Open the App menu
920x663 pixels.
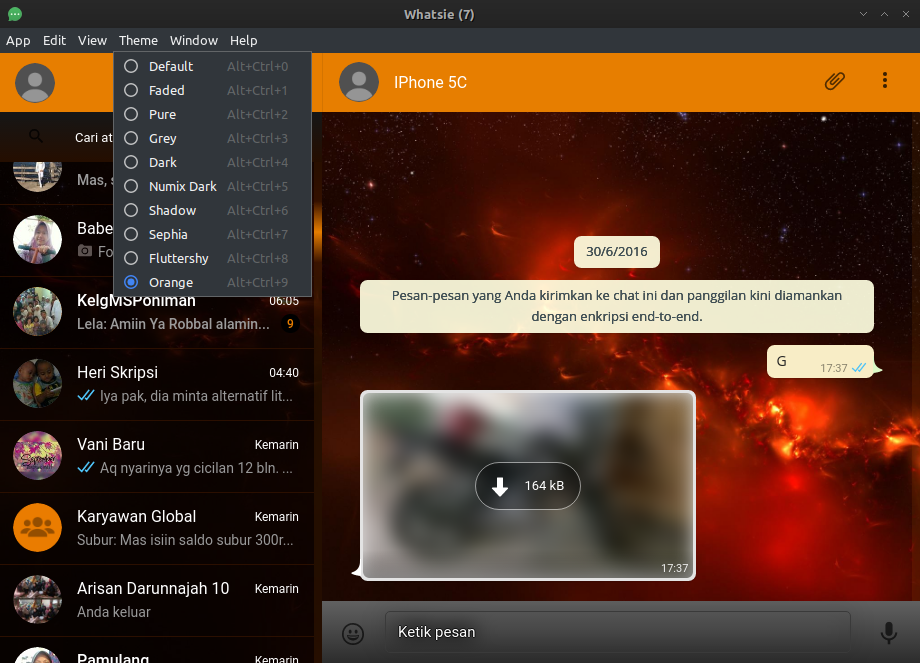click(x=18, y=40)
